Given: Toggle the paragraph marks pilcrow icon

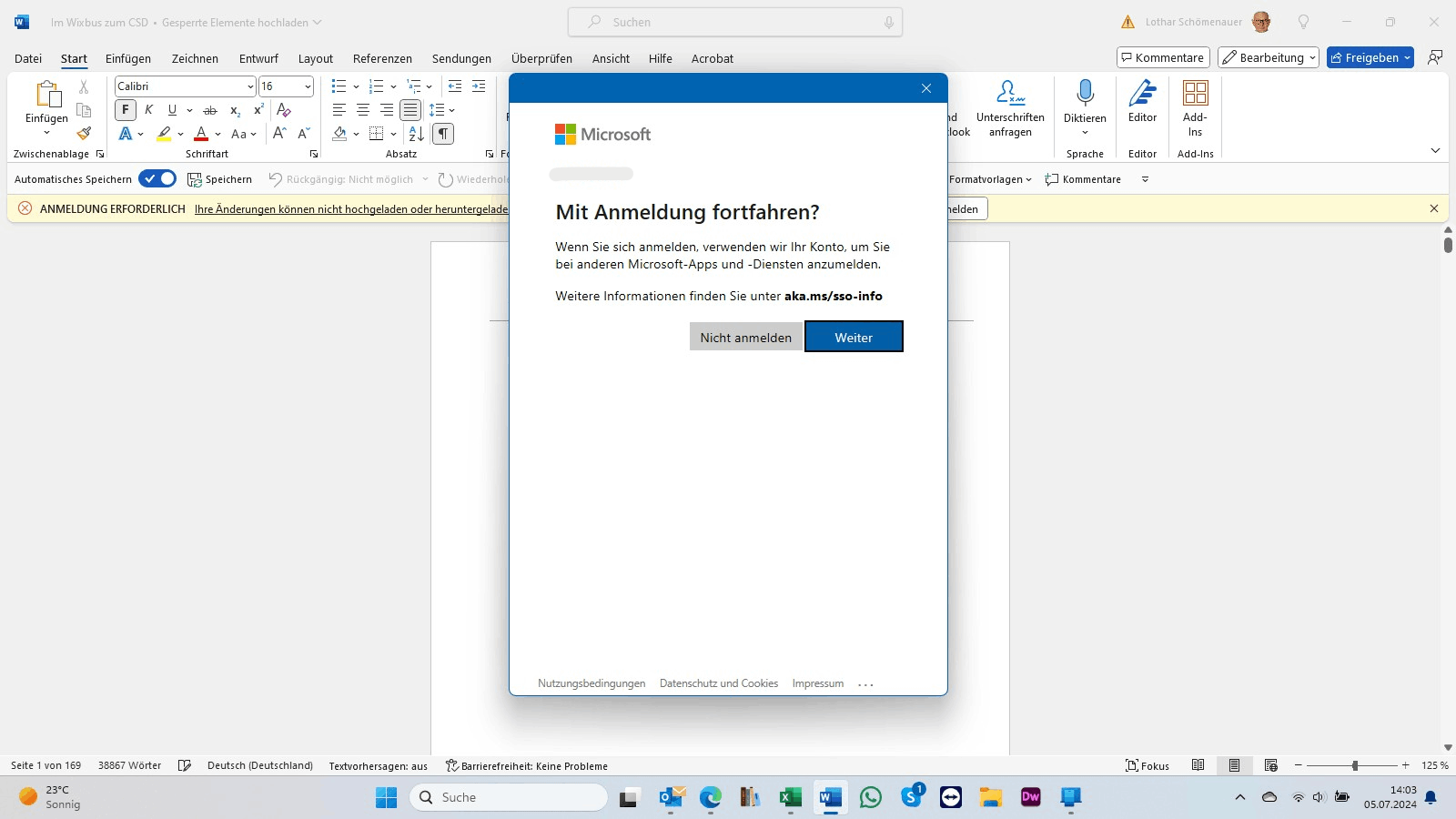Looking at the screenshot, I should [442, 134].
